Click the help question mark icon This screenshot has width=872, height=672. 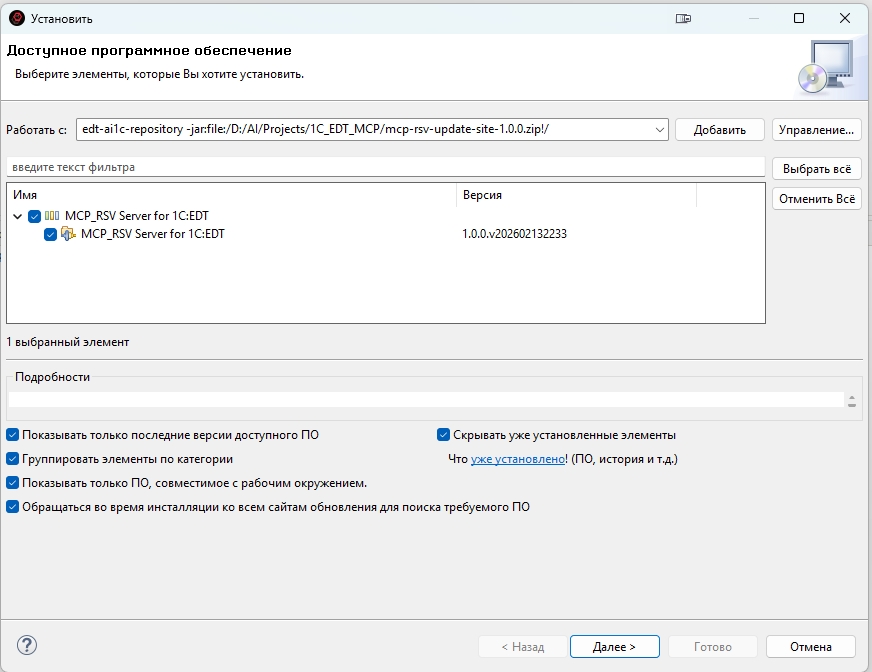[28, 646]
